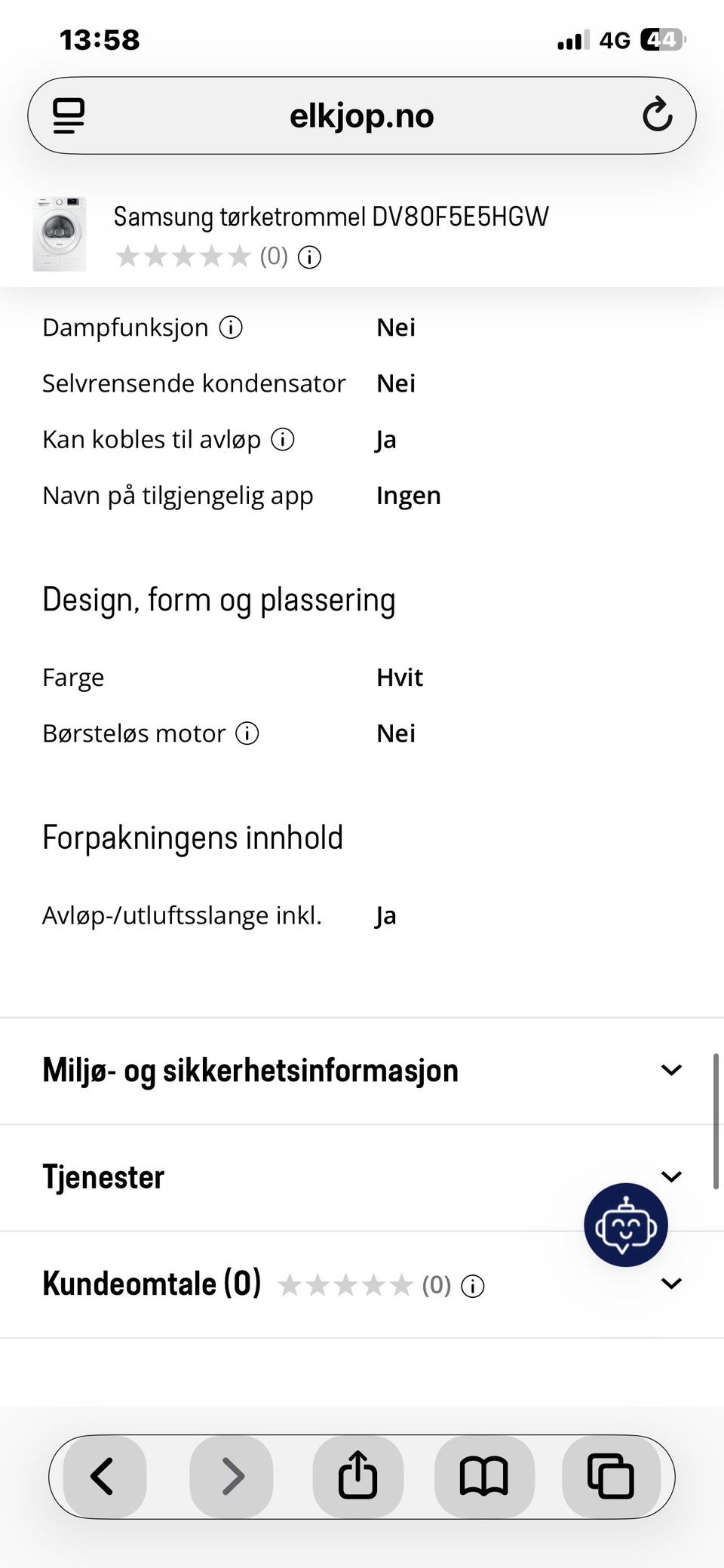Tap the elkjop.no address field
This screenshot has height=1568, width=724.
coord(362,115)
